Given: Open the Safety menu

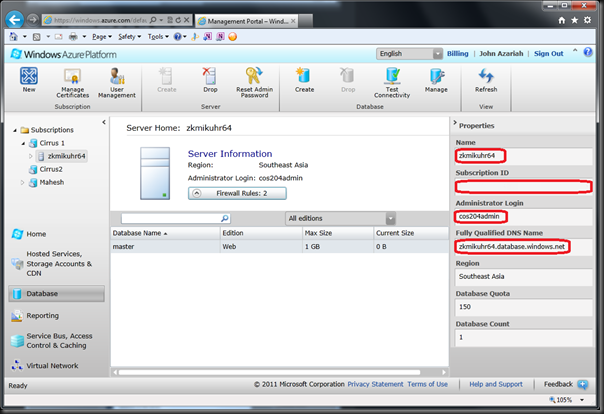Looking at the screenshot, I should click(x=129, y=37).
